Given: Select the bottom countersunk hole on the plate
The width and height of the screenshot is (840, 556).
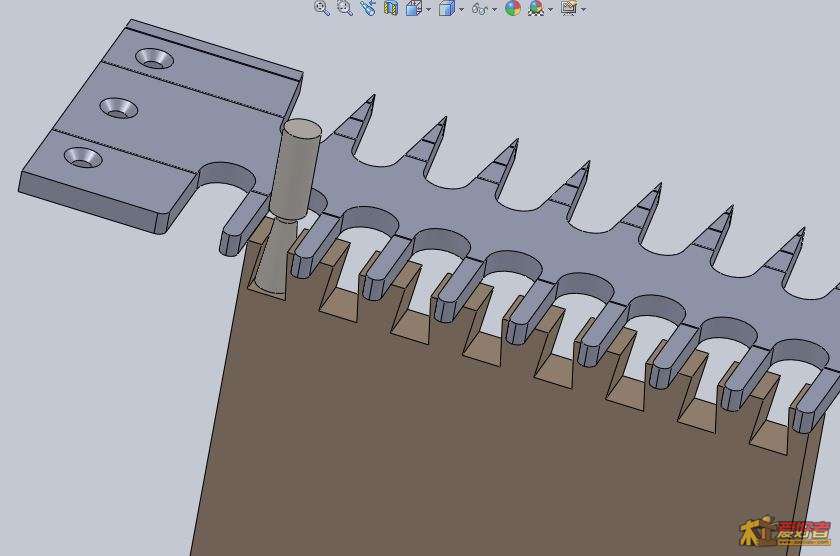Looking at the screenshot, I should click(x=83, y=158).
